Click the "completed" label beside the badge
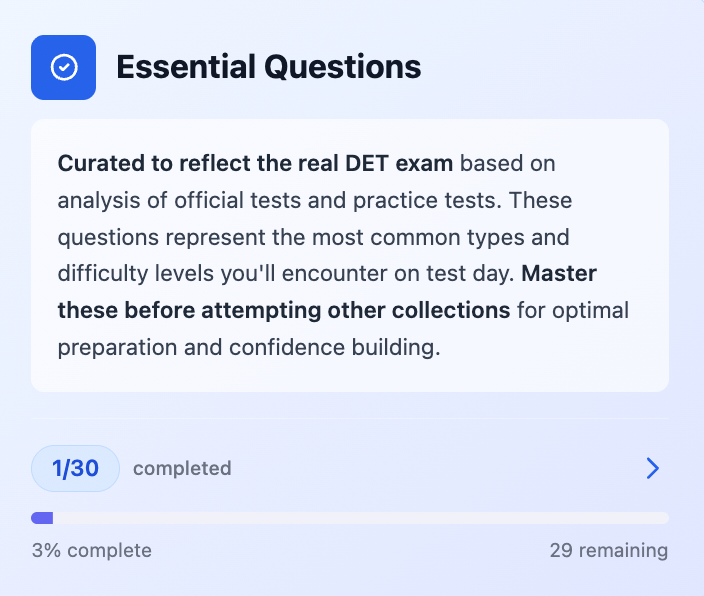The height and width of the screenshot is (596, 704). 182,468
